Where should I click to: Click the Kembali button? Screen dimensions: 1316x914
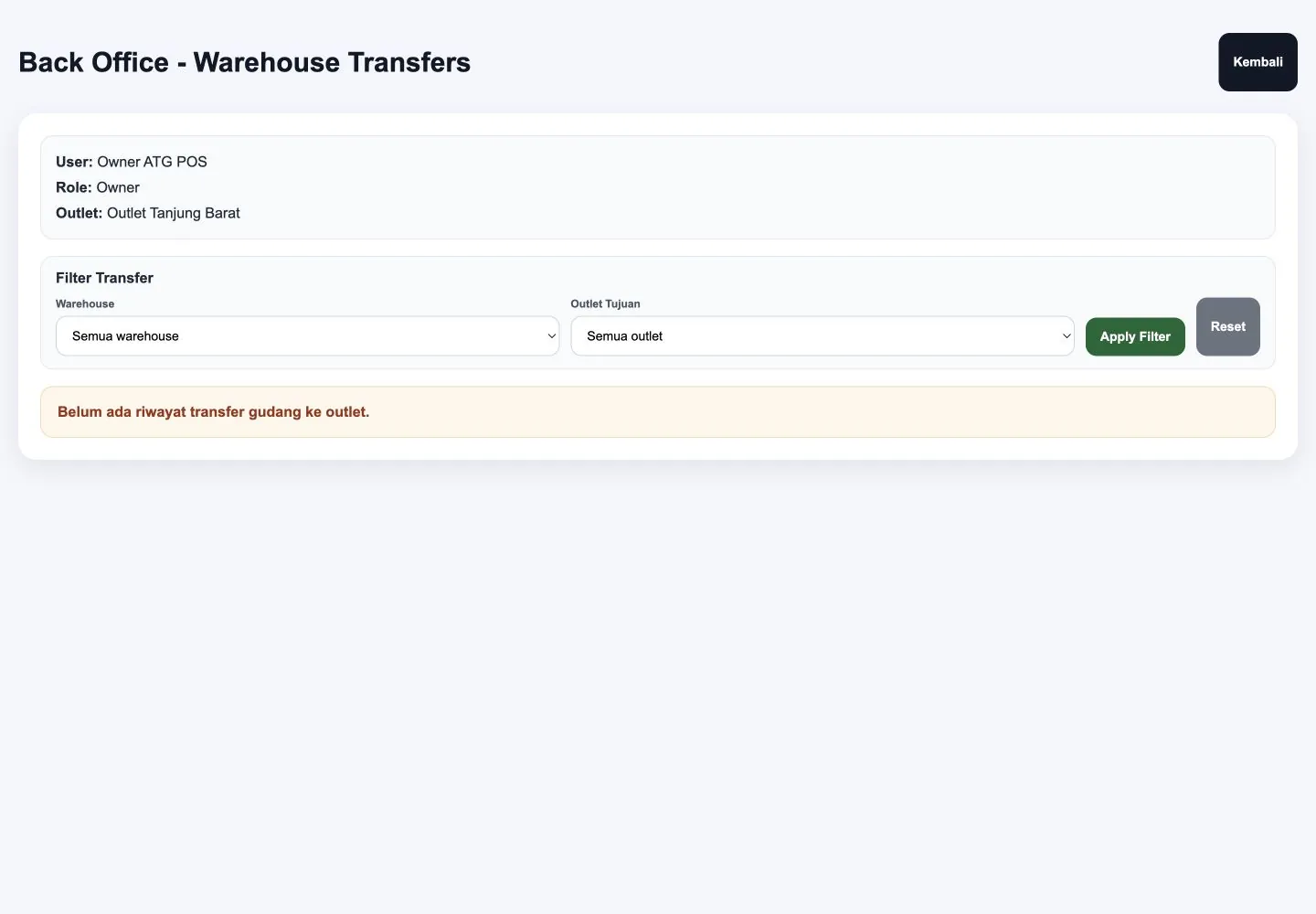[x=1258, y=62]
